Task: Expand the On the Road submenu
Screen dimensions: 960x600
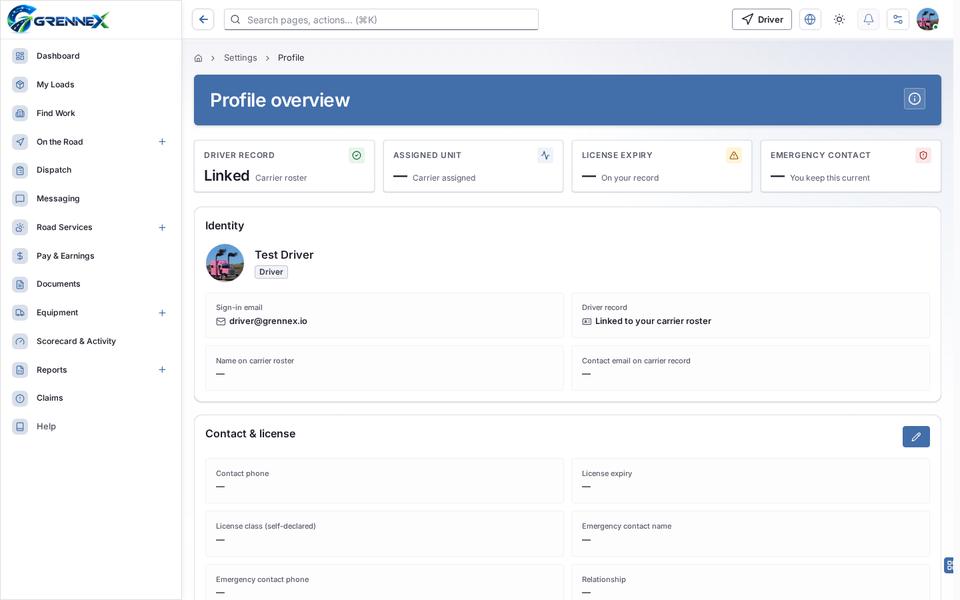Action: tap(162, 142)
